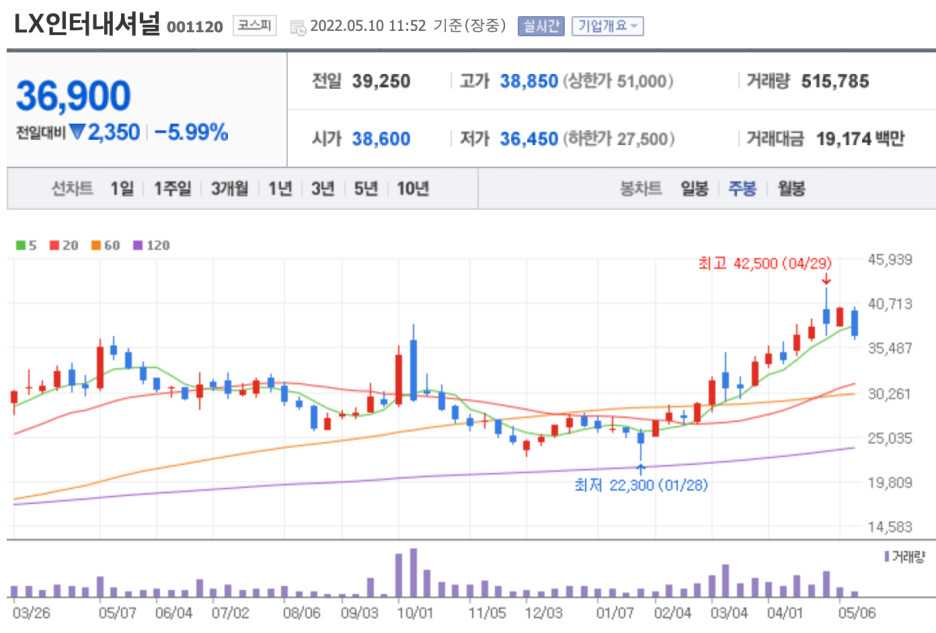Click the 45,939 price axis label
936x633 pixels.
pyautogui.click(x=890, y=260)
